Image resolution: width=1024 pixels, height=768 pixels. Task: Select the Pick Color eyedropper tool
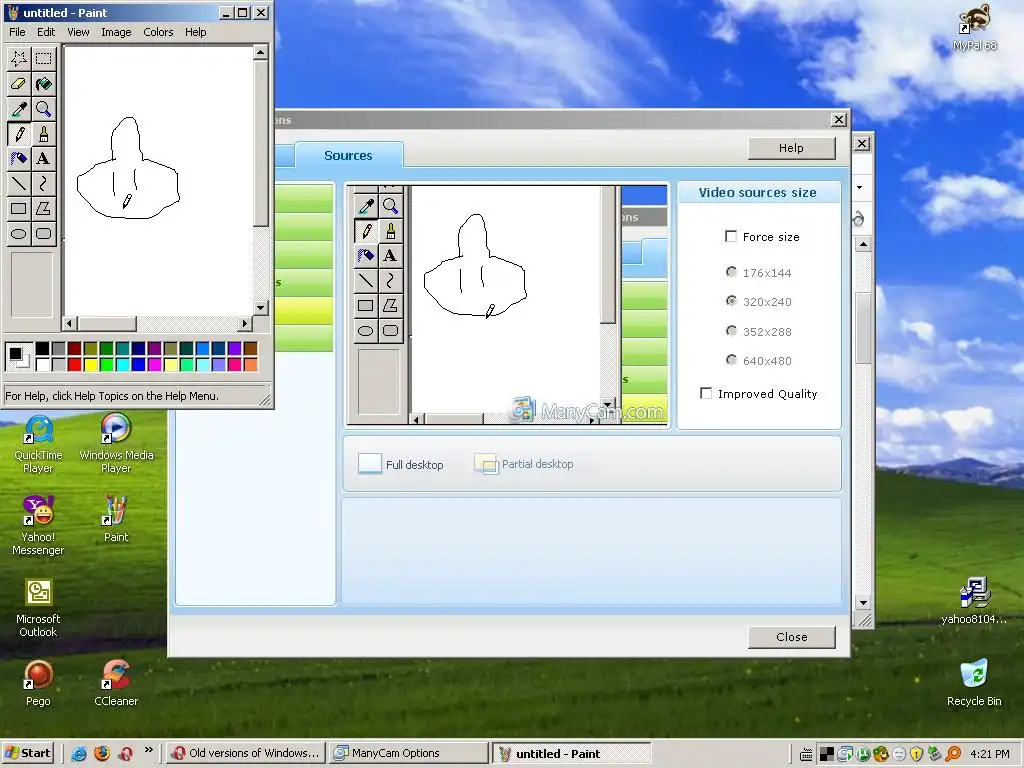(x=19, y=108)
